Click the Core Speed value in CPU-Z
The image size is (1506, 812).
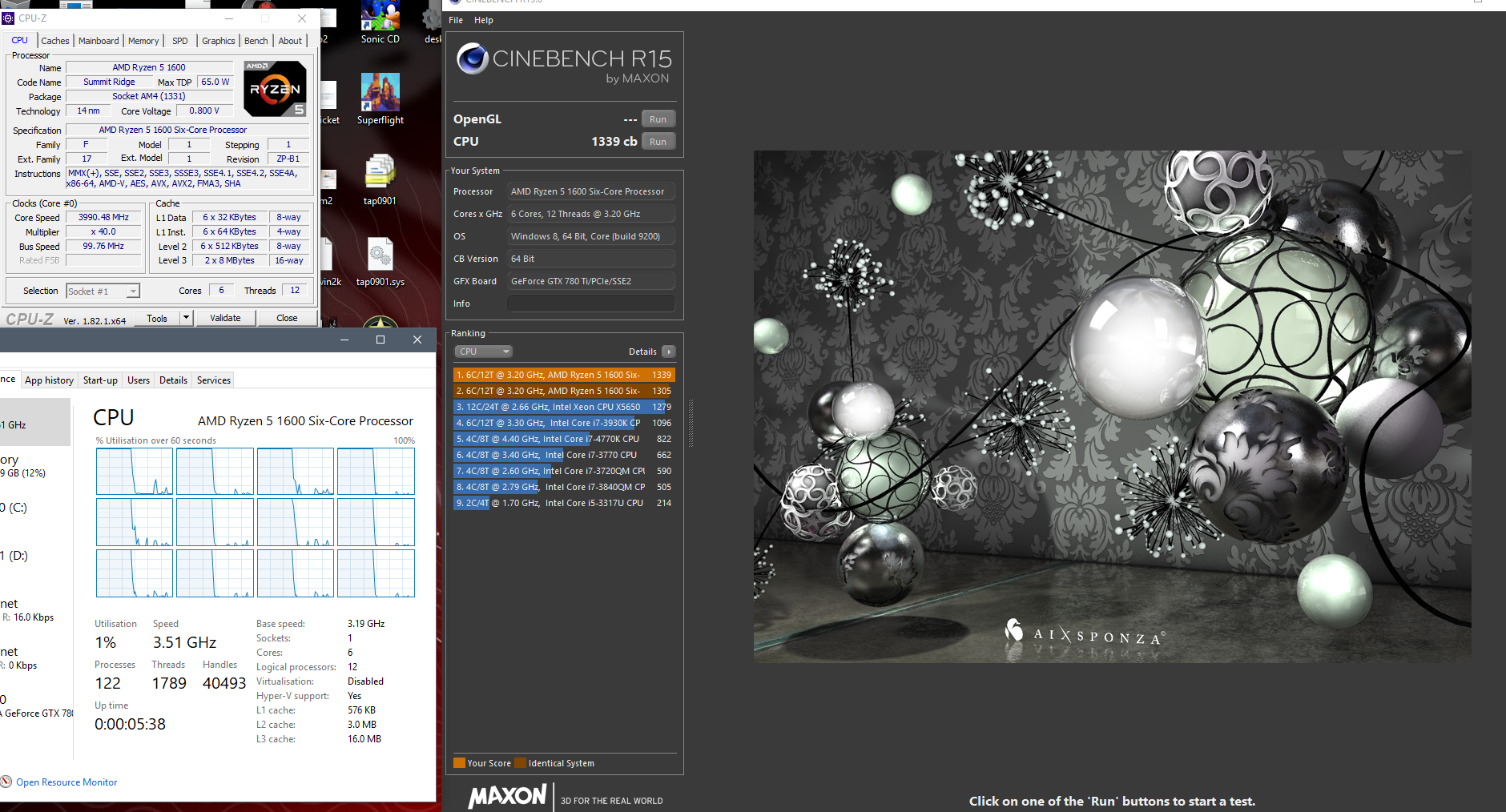(x=103, y=217)
